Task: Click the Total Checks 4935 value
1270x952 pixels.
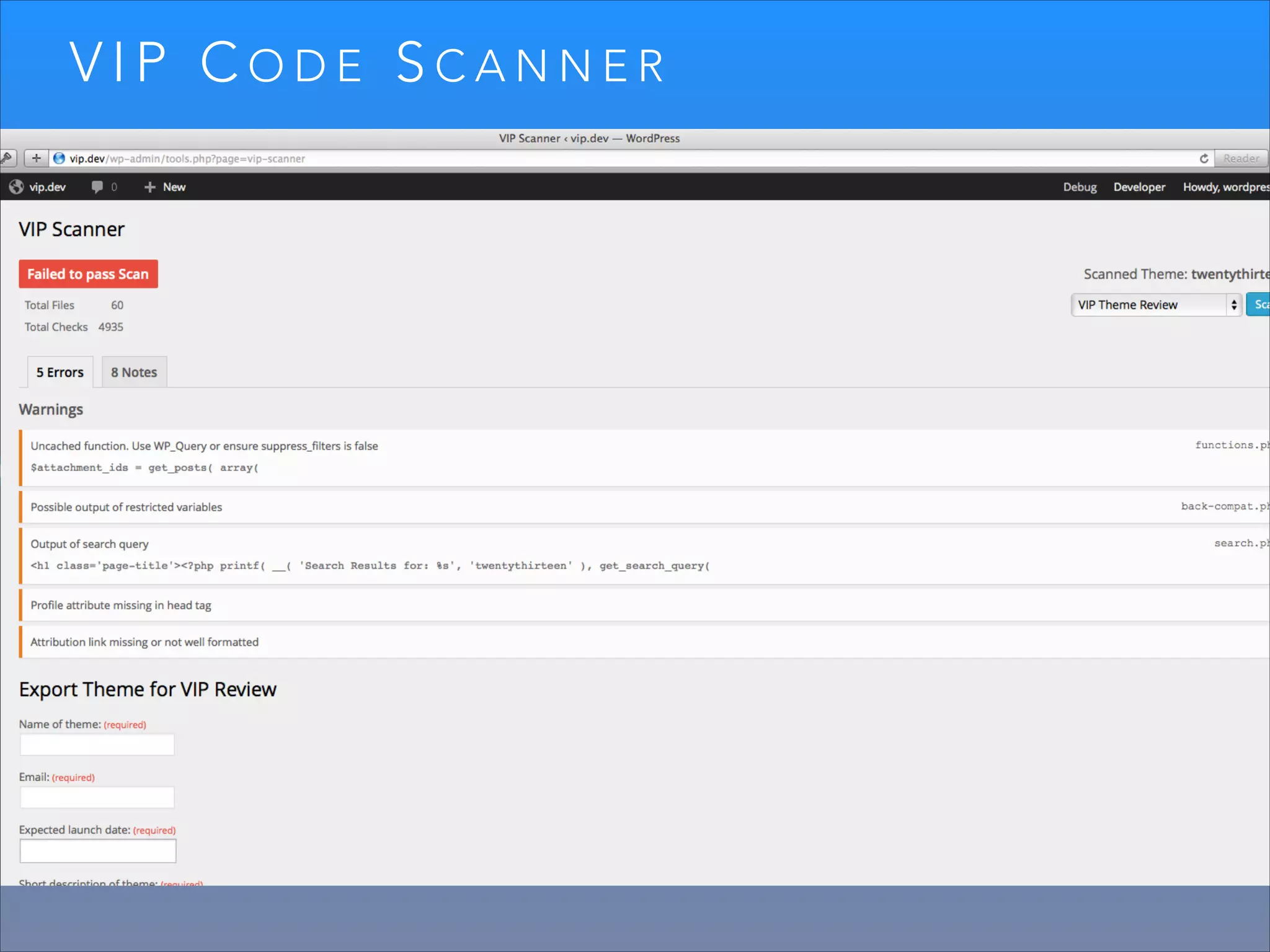Action: click(x=110, y=327)
